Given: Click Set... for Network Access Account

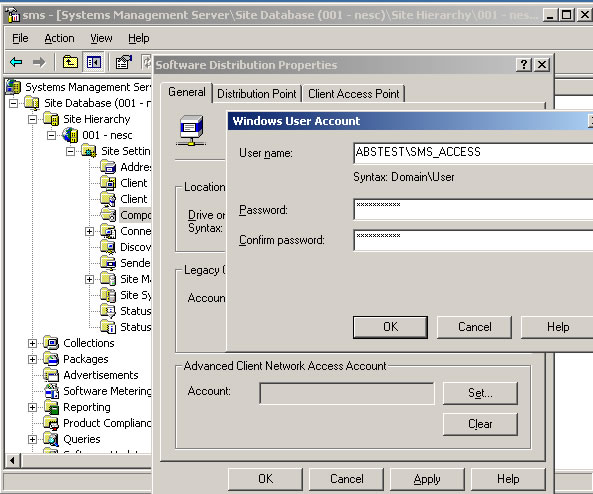Looking at the screenshot, I should tap(480, 393).
